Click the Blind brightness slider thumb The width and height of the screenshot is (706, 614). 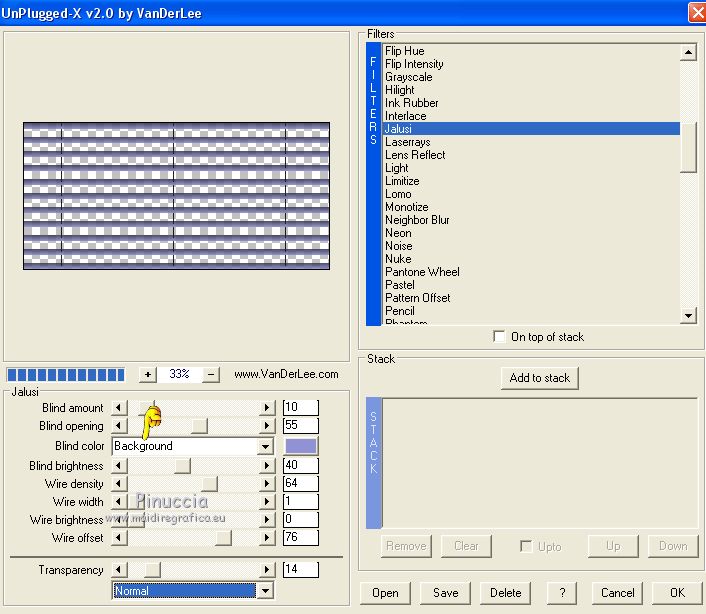(x=182, y=465)
